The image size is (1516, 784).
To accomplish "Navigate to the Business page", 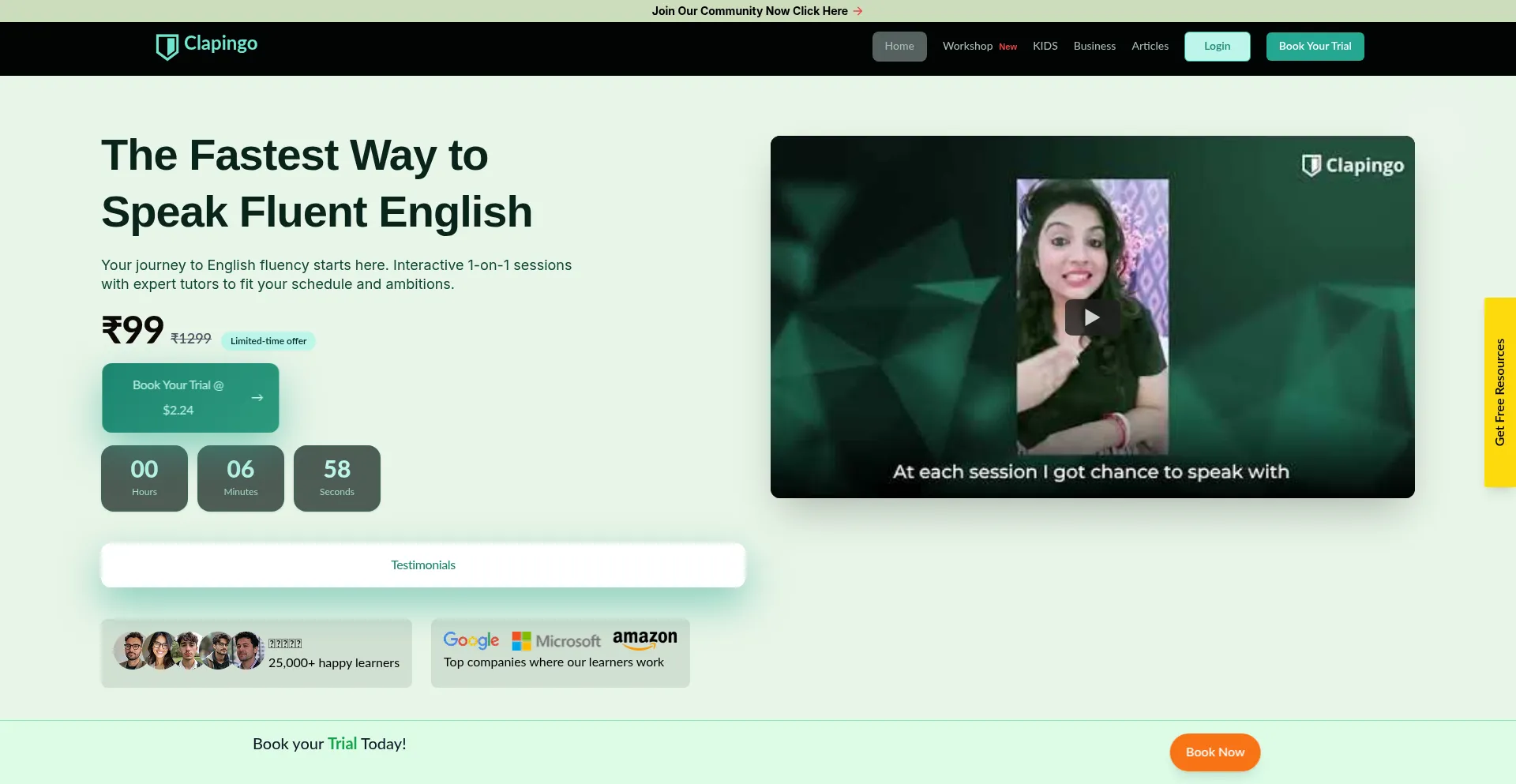I will [1094, 47].
